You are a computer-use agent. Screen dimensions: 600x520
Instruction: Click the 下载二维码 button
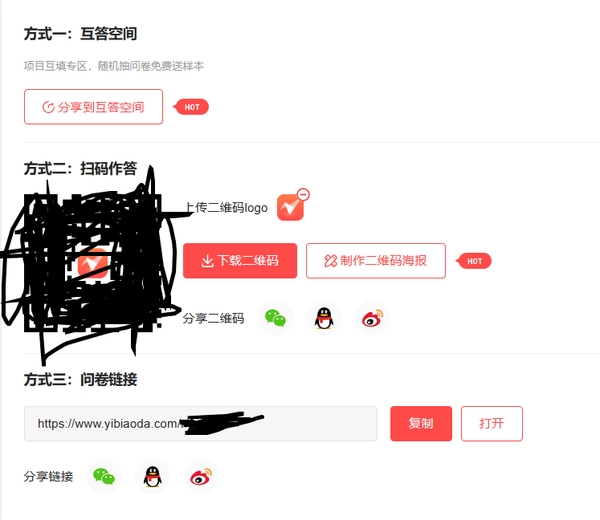pyautogui.click(x=240, y=261)
